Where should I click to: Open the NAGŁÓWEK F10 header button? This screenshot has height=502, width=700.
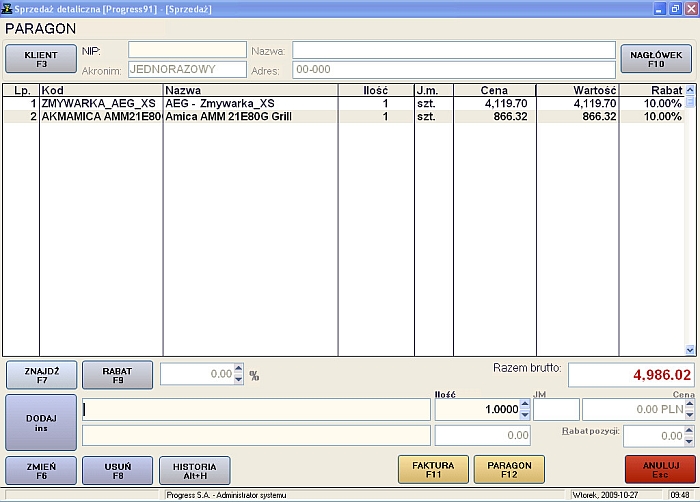tap(656, 59)
